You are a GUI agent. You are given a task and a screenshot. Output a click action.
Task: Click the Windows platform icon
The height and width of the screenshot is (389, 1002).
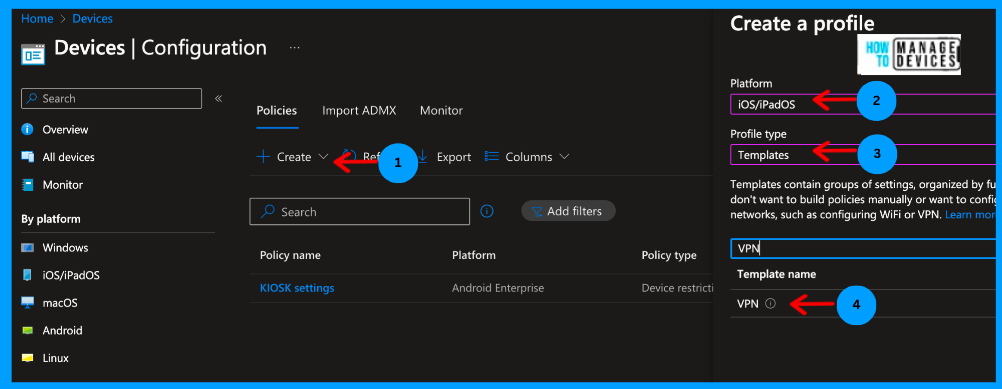[x=27, y=248]
